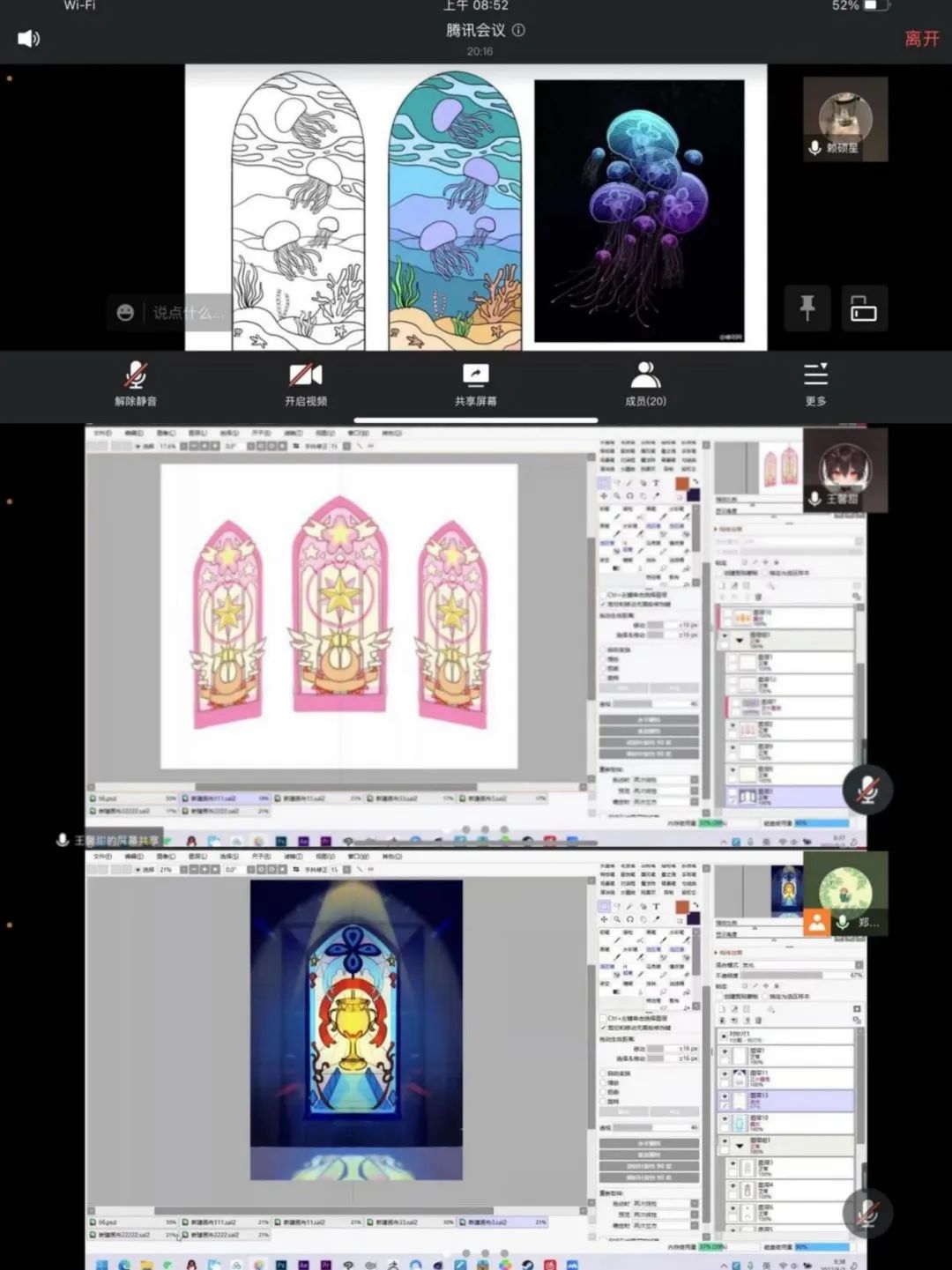Open the 更多 menu in meeting toolbar
This screenshot has height=1270, width=952.
click(x=816, y=383)
